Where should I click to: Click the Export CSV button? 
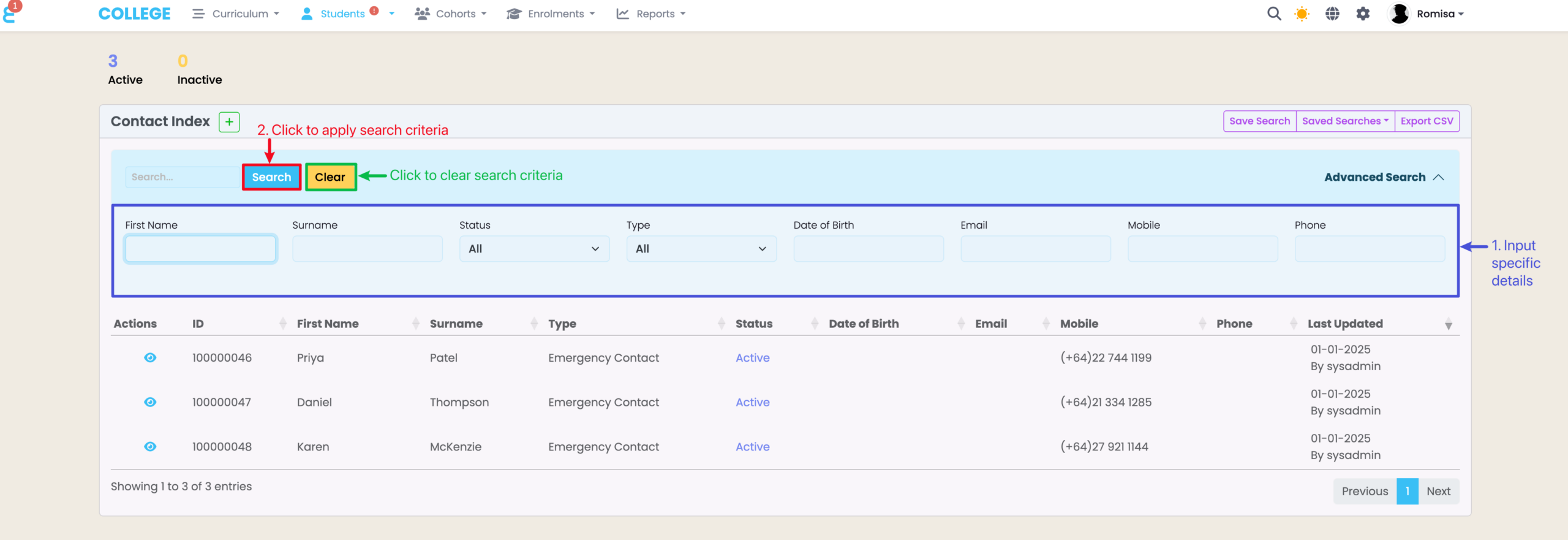(1427, 121)
